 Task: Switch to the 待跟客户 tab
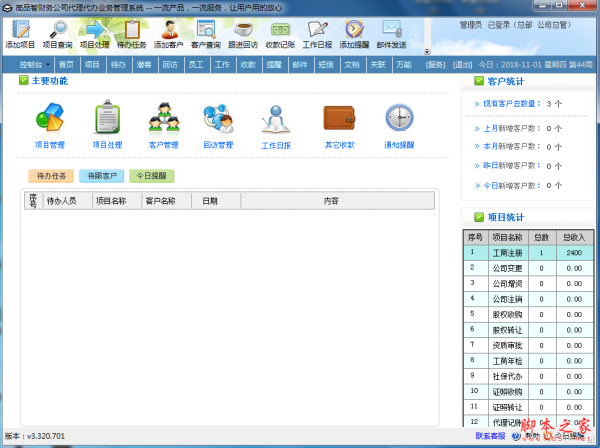pyautogui.click(x=102, y=176)
